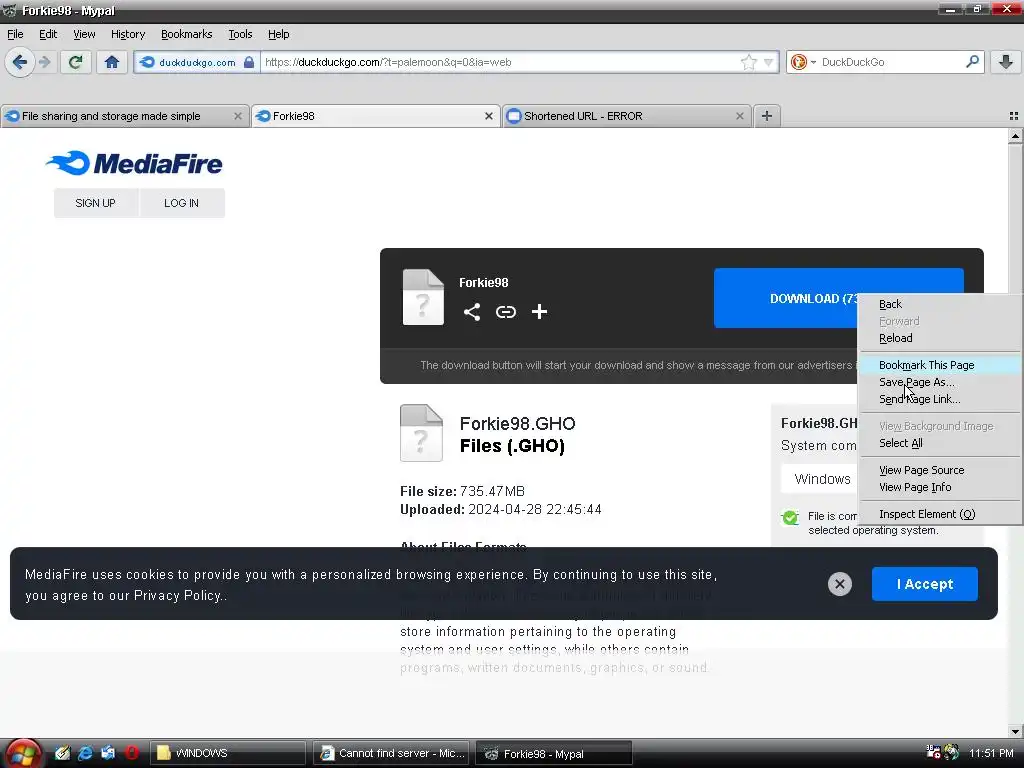
Task: Switch to Shortened URL - ERROR tab
Action: pos(626,116)
